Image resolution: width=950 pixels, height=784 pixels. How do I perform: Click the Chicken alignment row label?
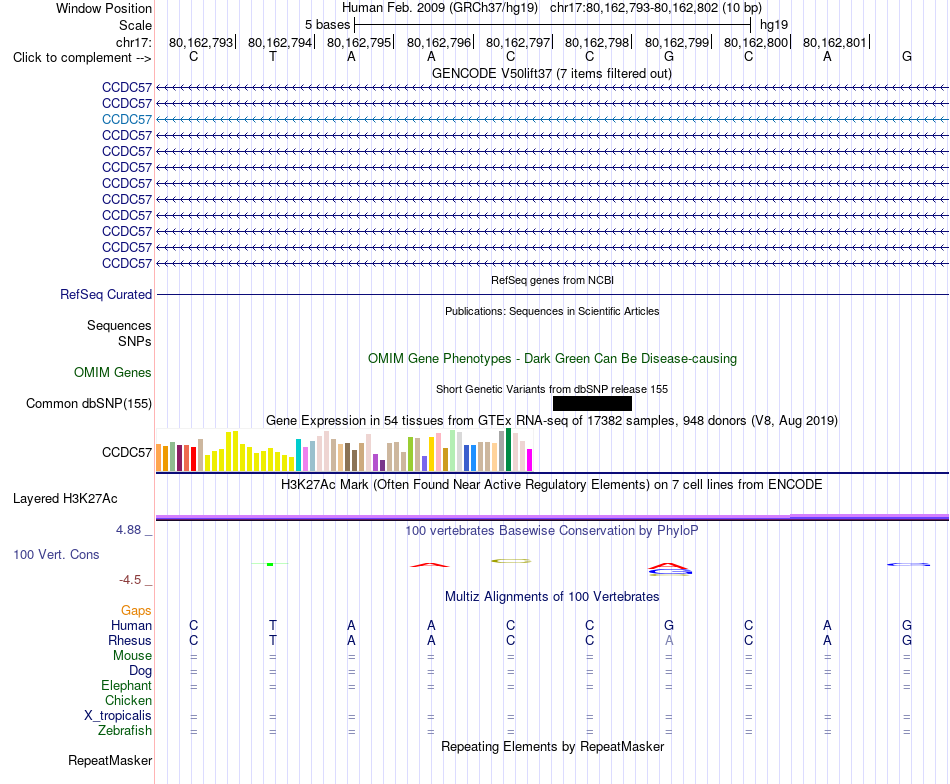tap(128, 700)
